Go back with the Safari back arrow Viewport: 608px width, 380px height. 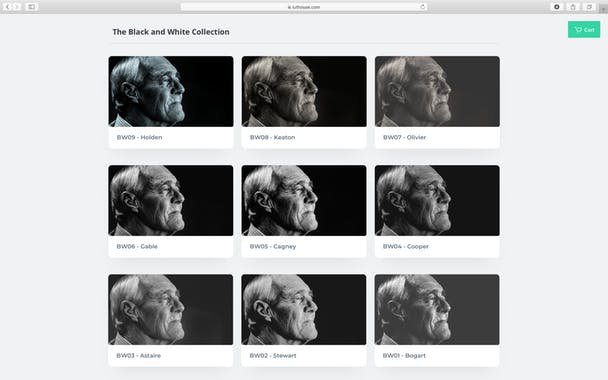coord(7,7)
